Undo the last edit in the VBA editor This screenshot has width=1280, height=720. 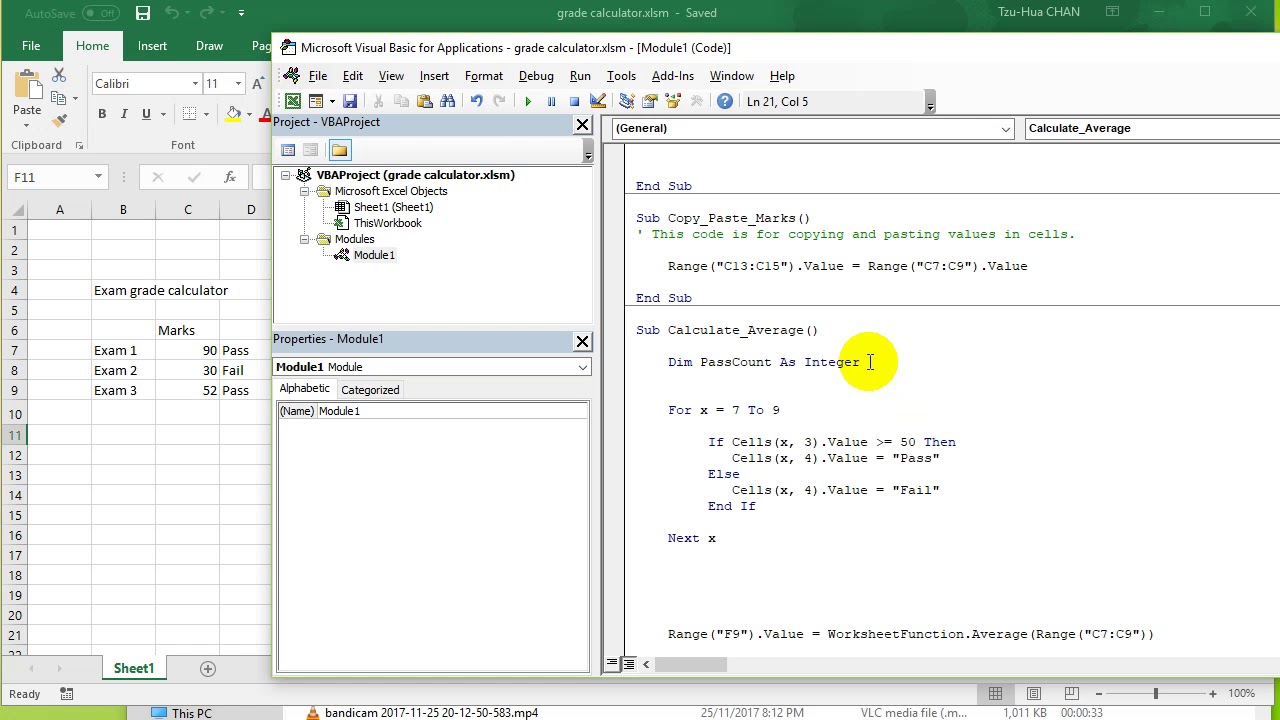pyautogui.click(x=476, y=101)
